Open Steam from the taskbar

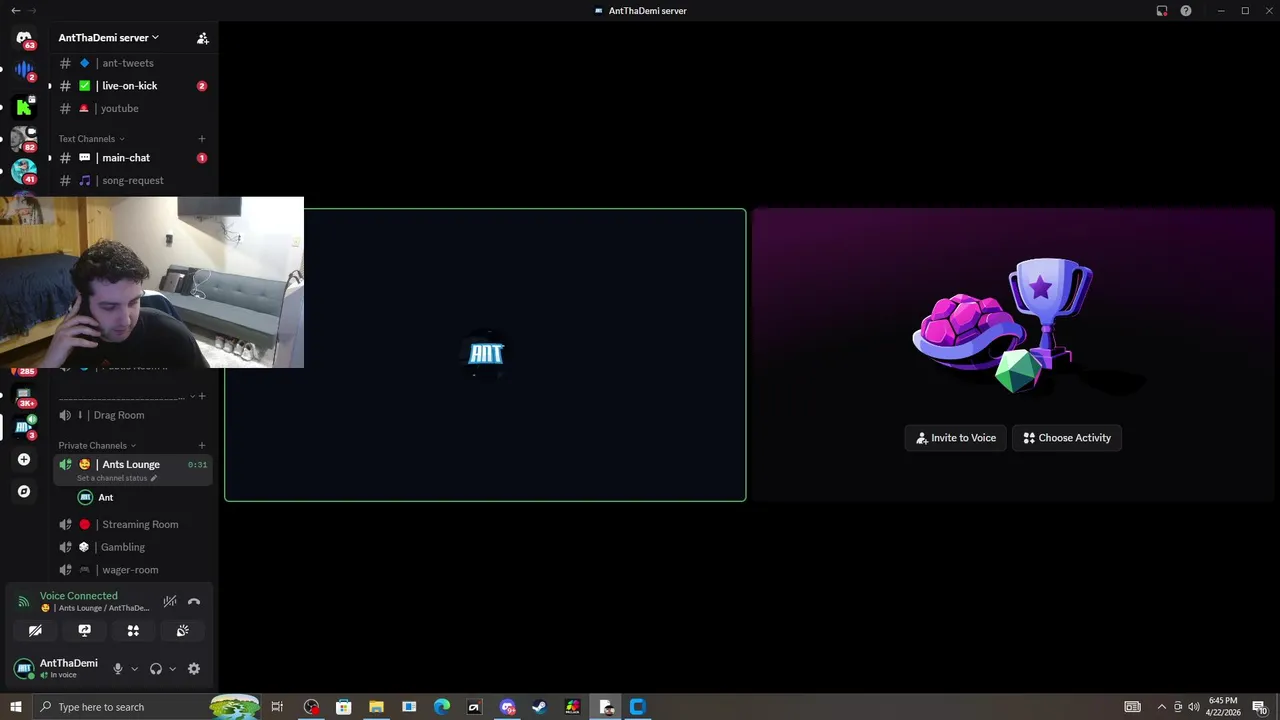(x=539, y=707)
